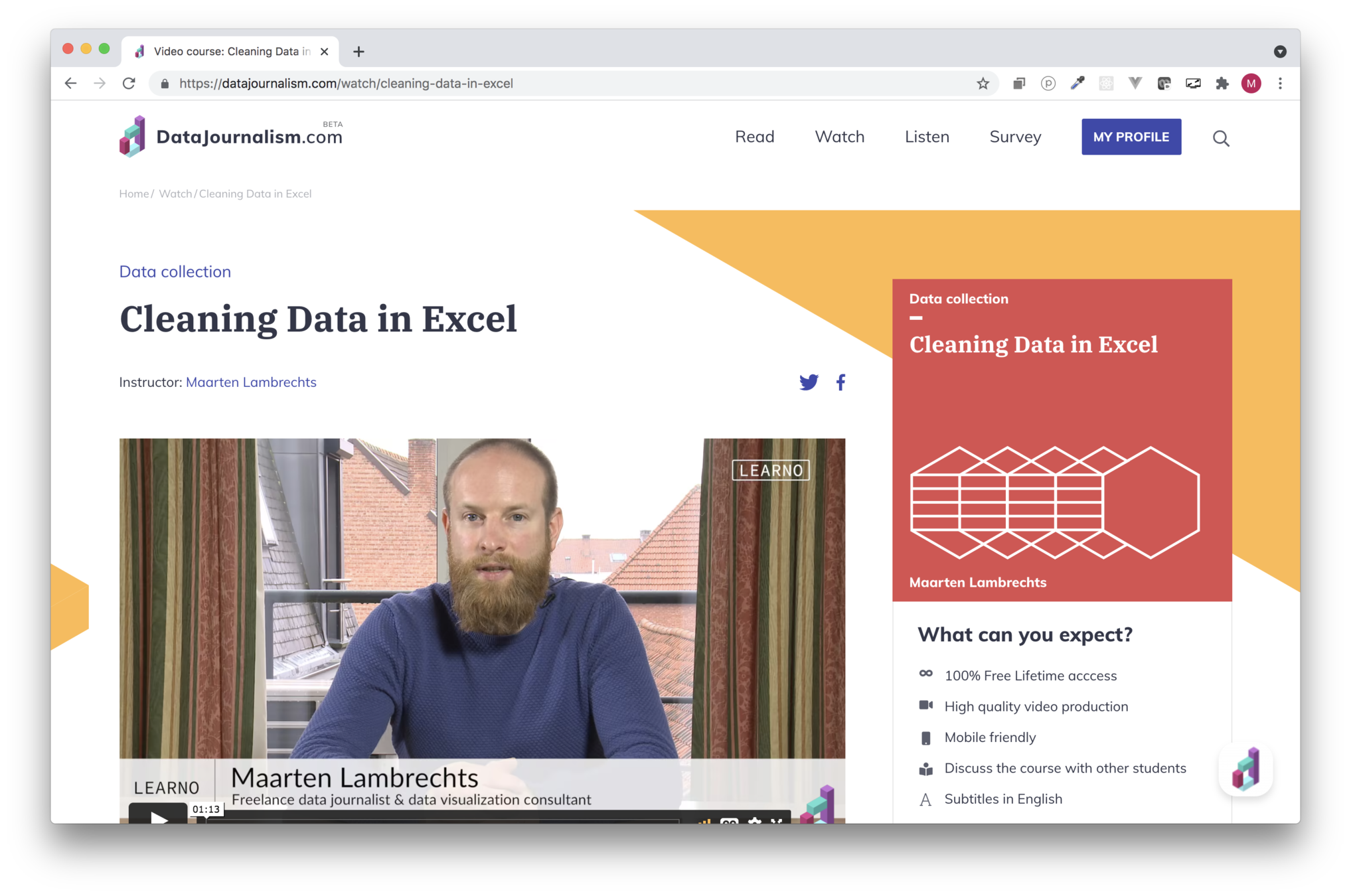
Task: Click the MY PROFILE button
Action: [x=1131, y=137]
